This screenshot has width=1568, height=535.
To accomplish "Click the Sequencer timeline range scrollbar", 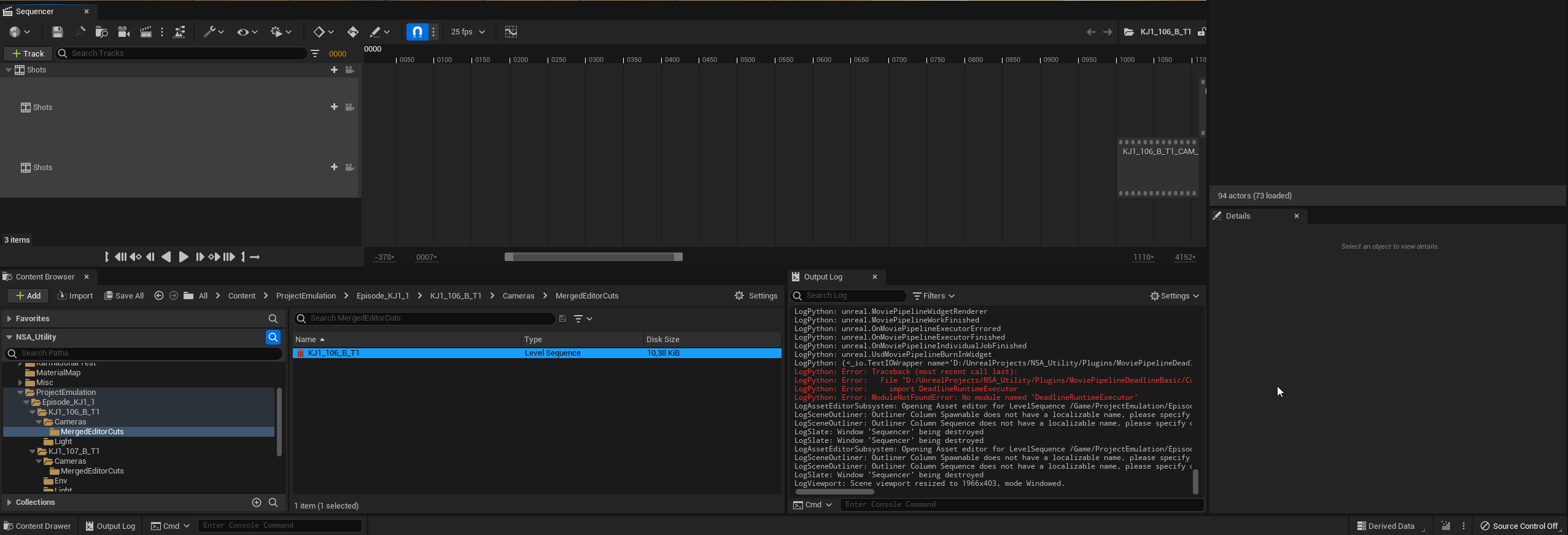I will (593, 257).
